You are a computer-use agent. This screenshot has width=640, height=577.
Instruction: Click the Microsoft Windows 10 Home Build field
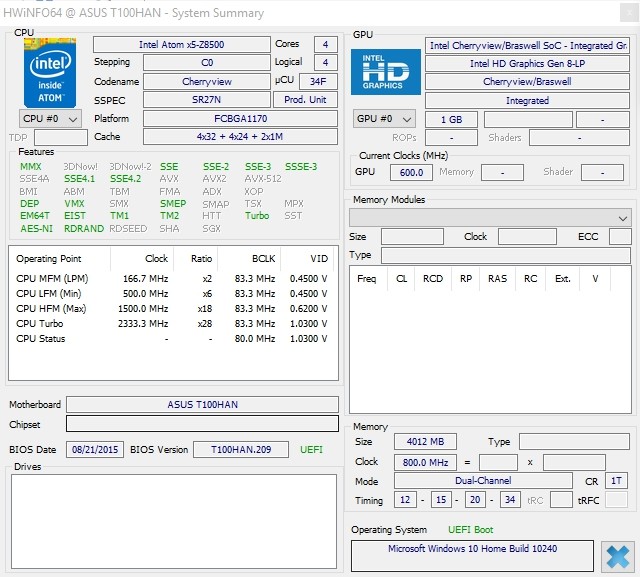472,556
